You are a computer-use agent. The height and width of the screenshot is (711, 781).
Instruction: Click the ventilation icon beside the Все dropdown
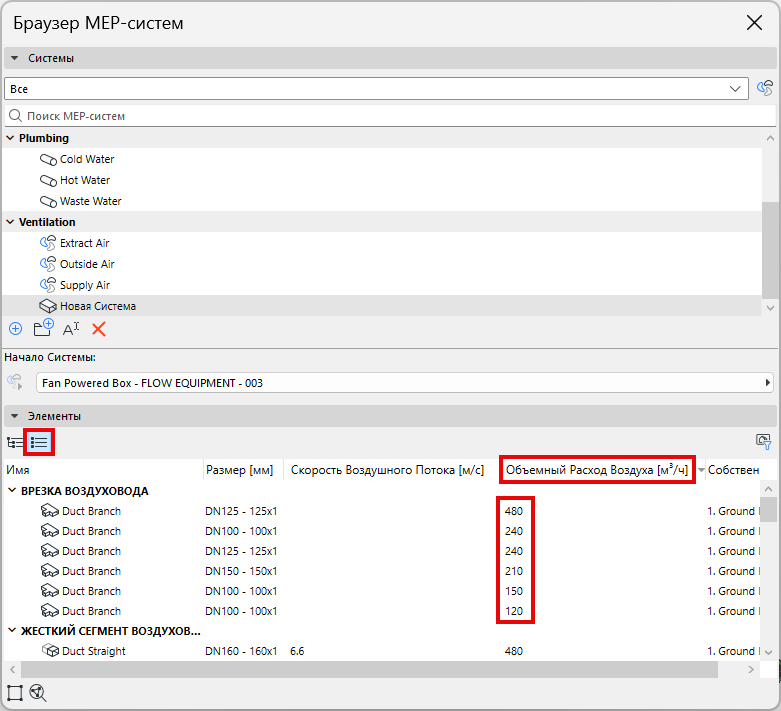765,88
